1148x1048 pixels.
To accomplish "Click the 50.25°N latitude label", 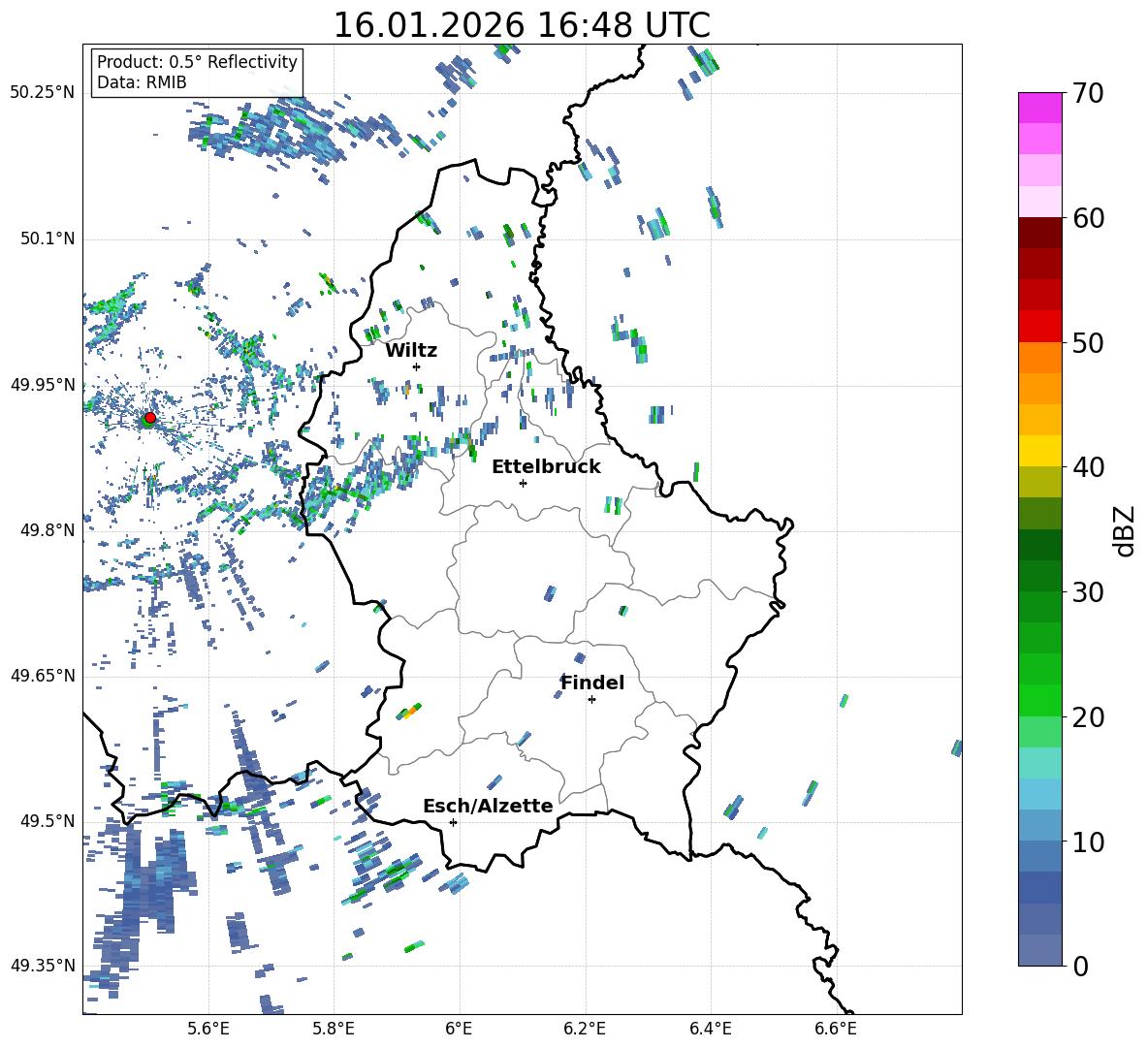I will 43,93.
